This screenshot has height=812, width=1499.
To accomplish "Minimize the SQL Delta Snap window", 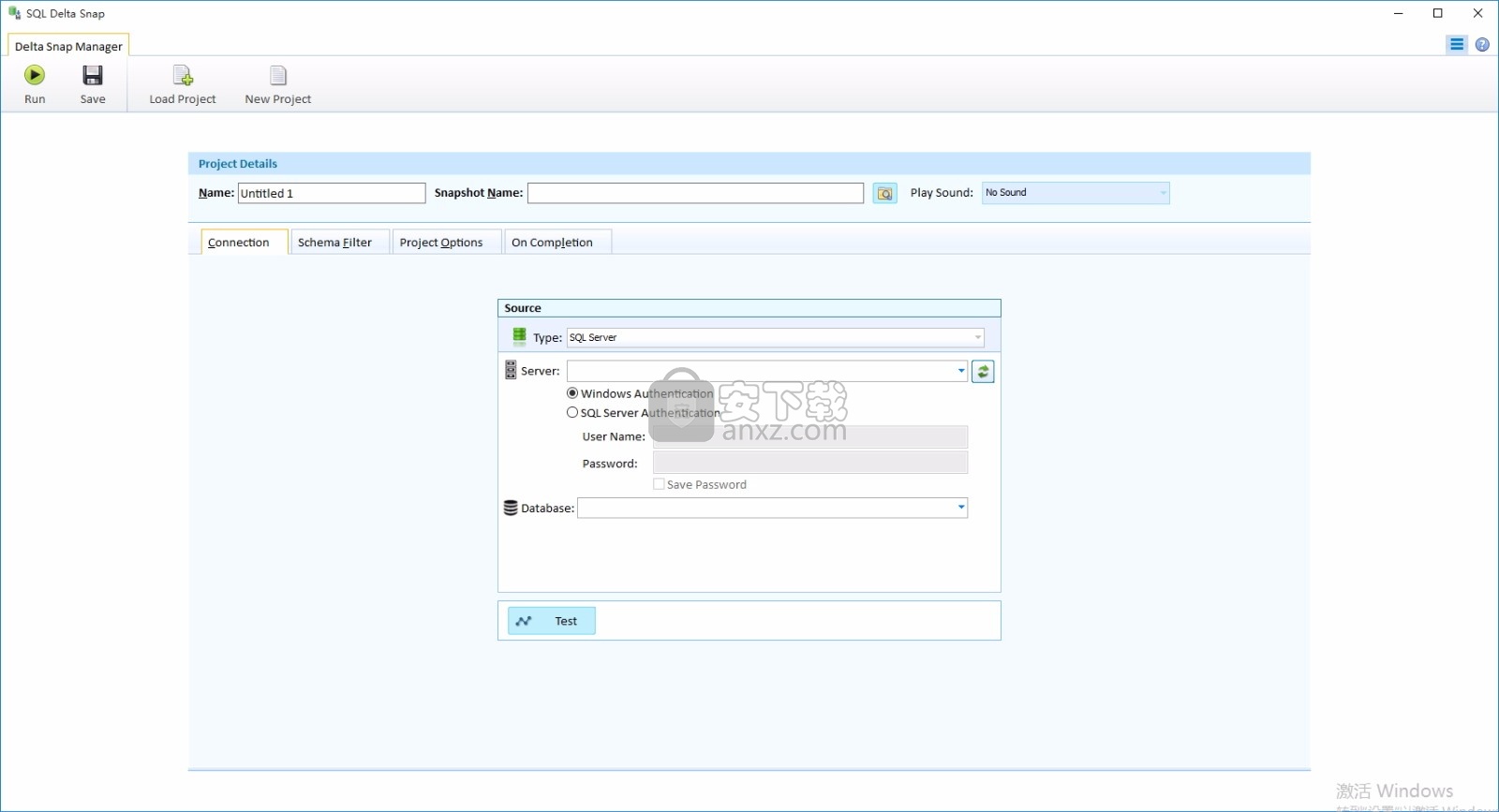I will coord(1399,13).
